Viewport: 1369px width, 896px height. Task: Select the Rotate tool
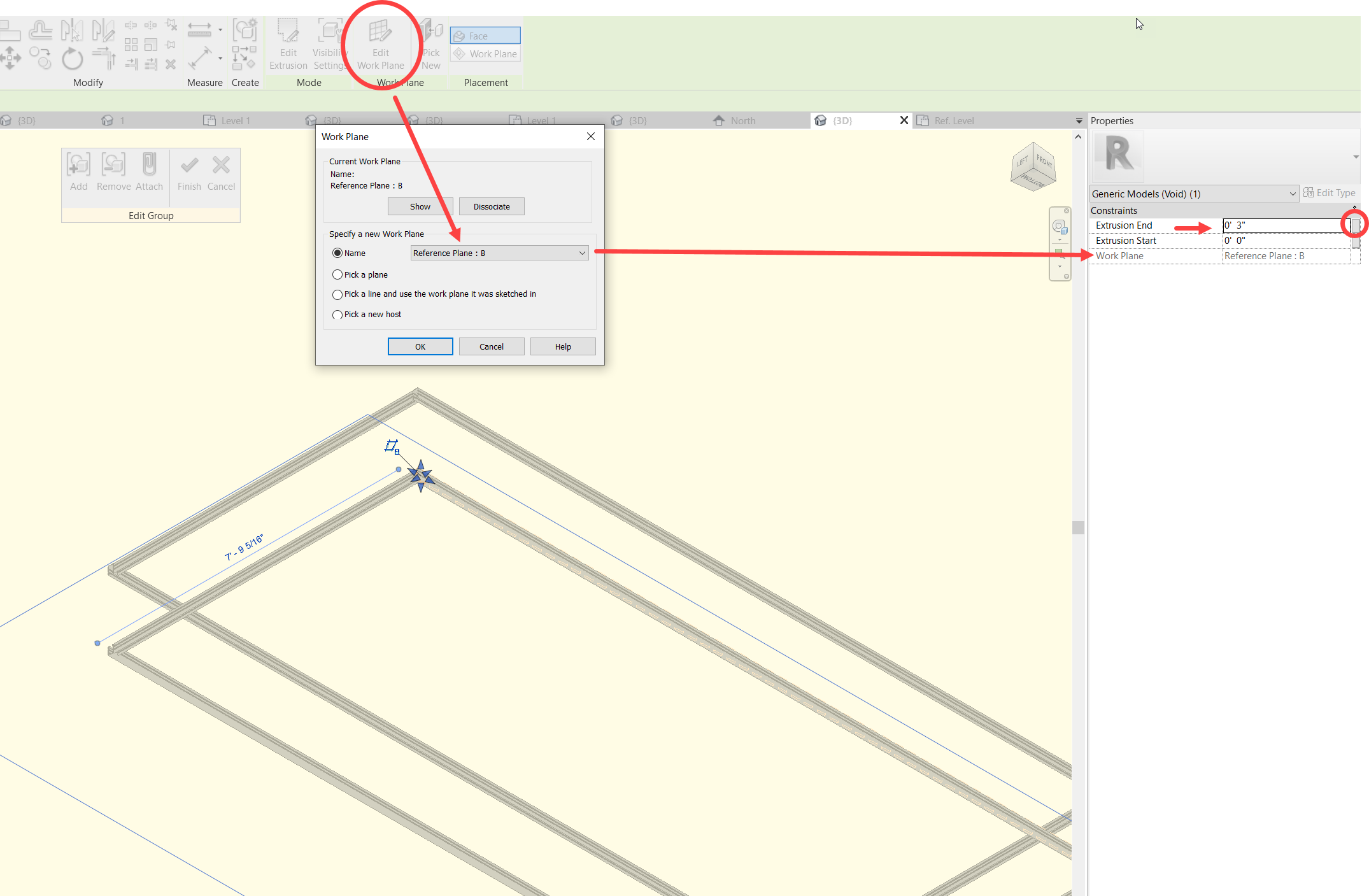pos(72,59)
